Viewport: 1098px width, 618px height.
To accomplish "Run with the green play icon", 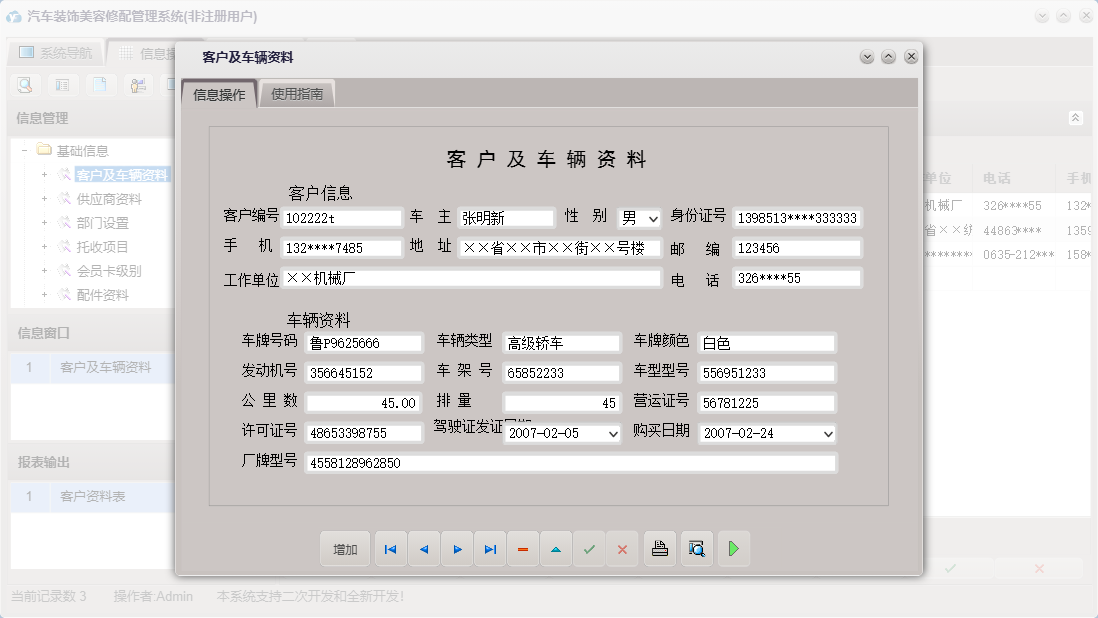I will [733, 548].
